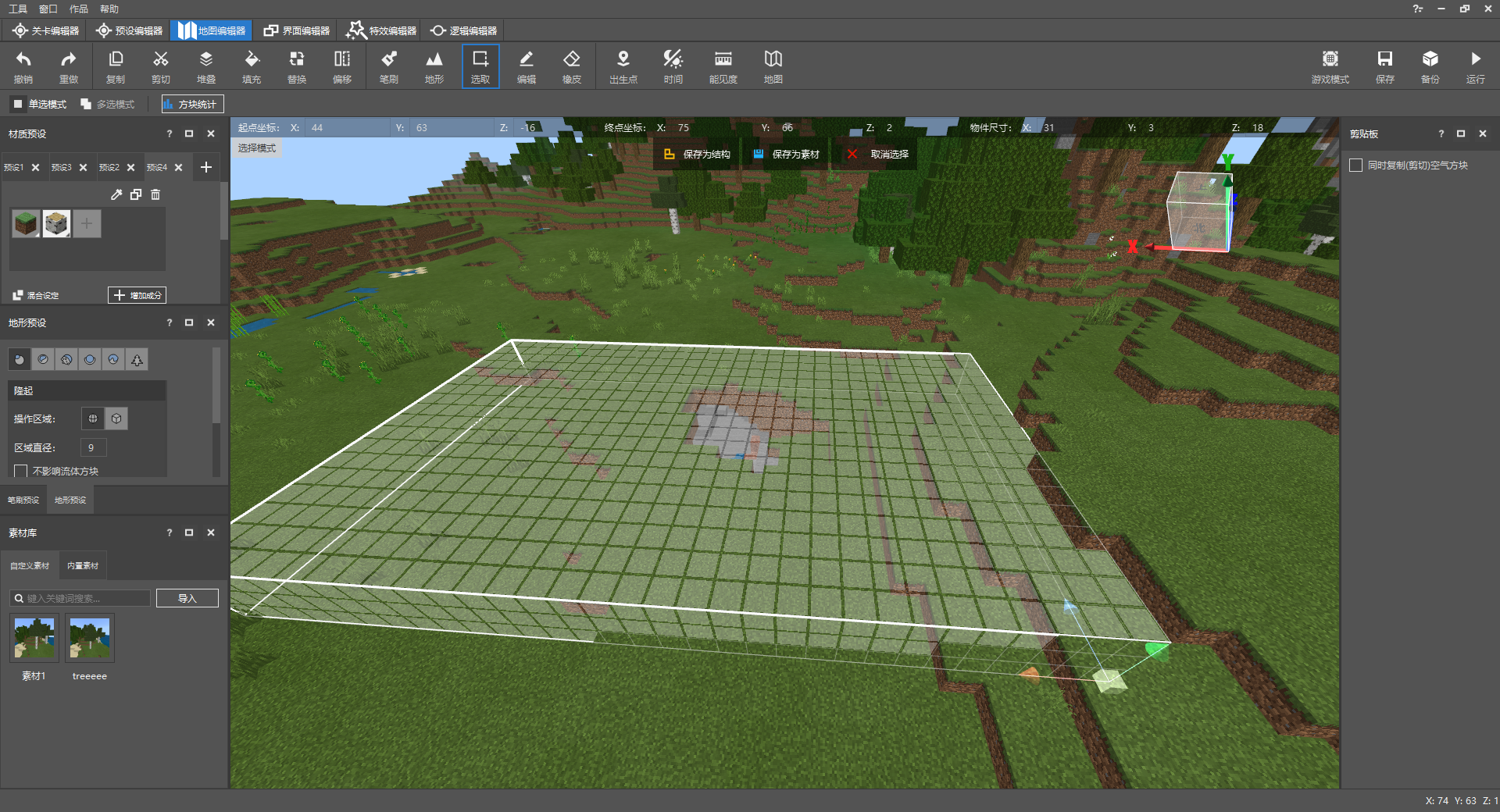
Task: Click the empty plus material slot
Action: click(x=87, y=224)
